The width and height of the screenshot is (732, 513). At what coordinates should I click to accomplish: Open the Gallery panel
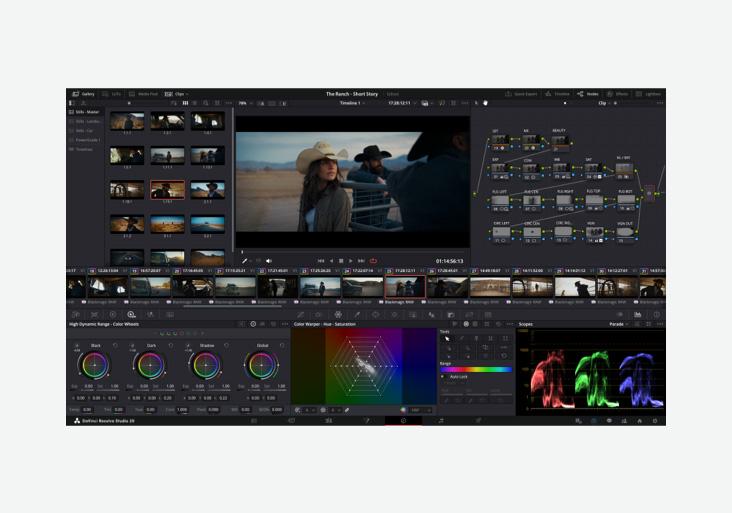[x=83, y=94]
